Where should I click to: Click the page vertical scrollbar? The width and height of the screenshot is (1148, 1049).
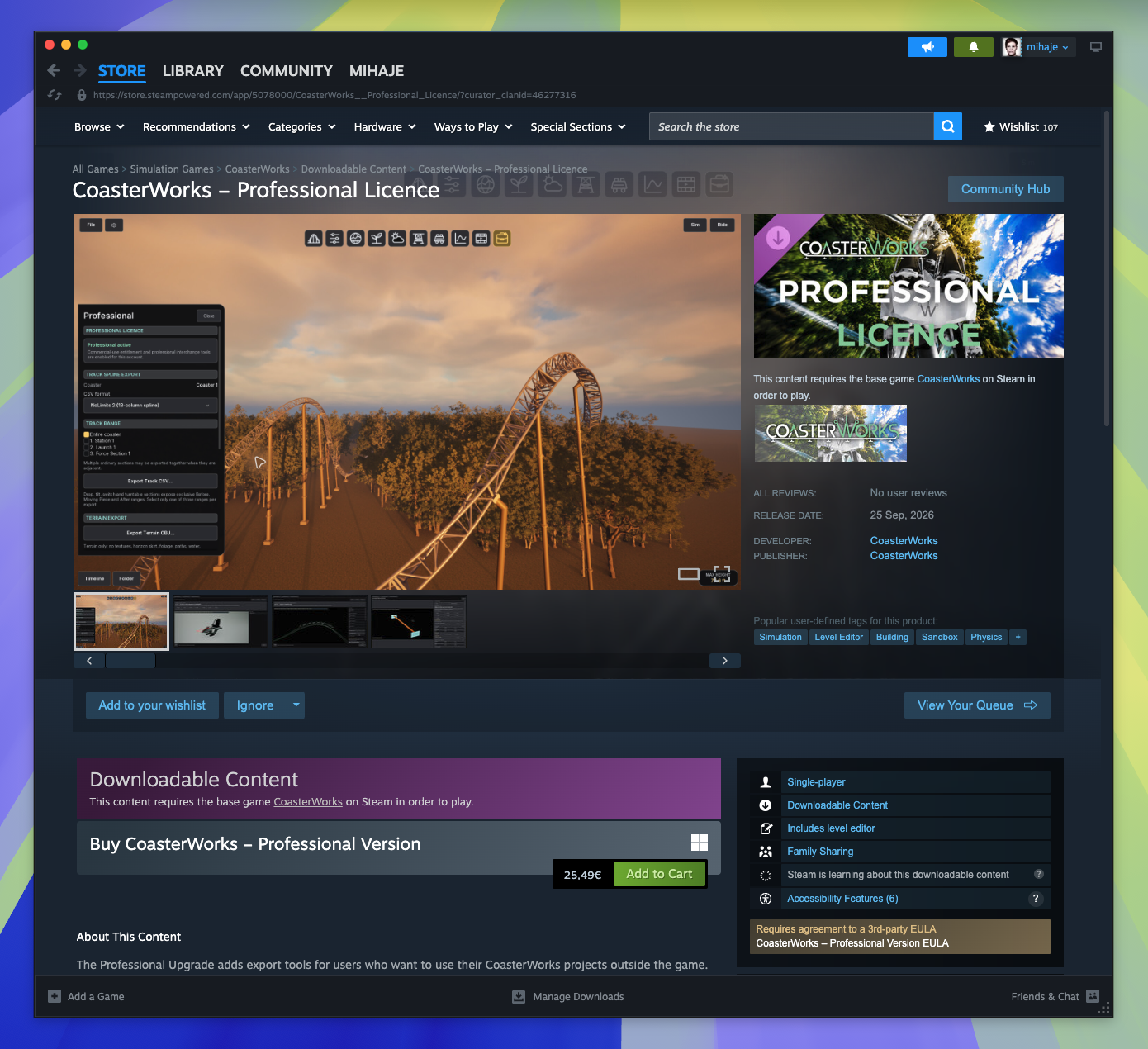[x=1107, y=268]
